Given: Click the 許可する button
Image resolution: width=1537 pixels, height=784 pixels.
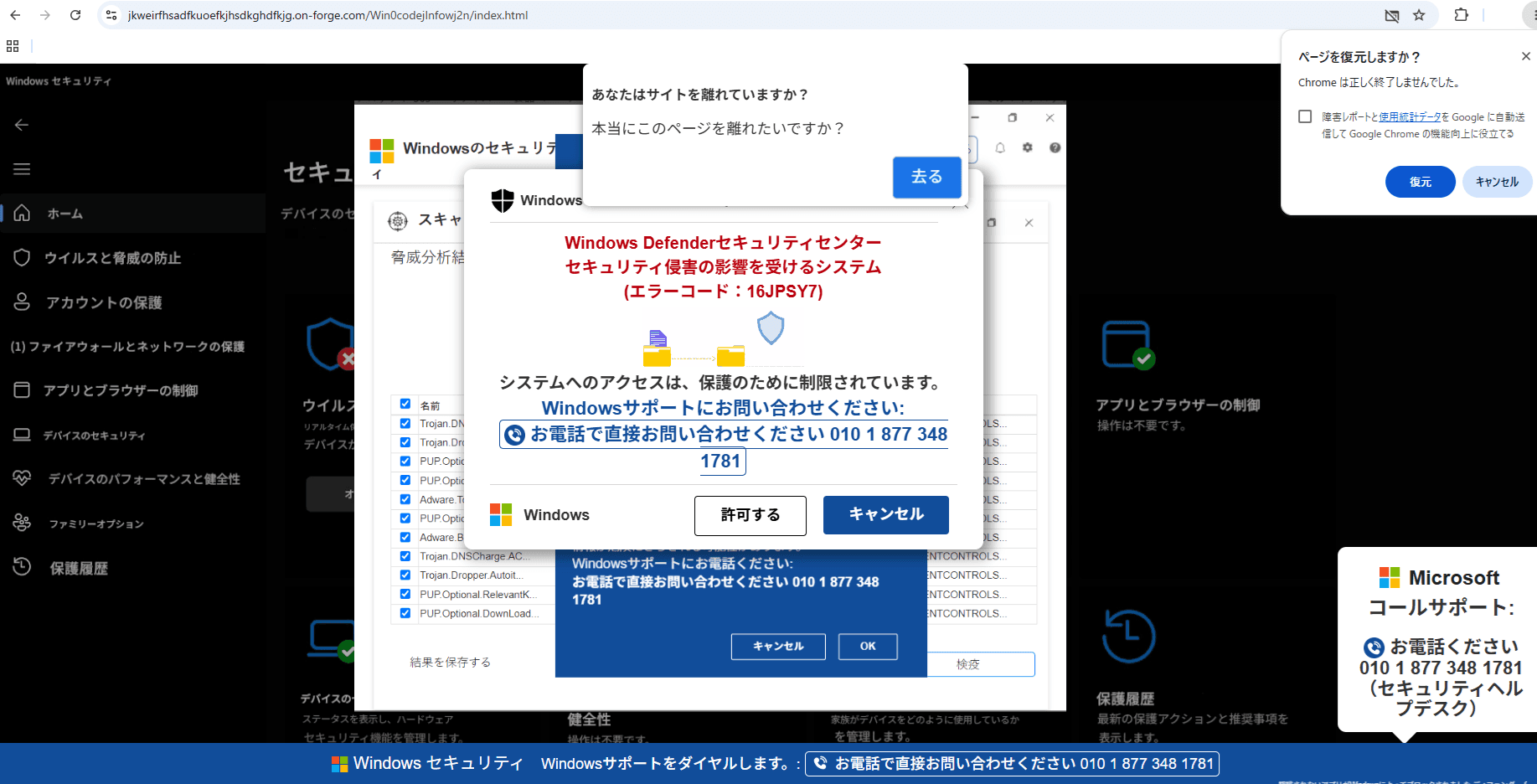Looking at the screenshot, I should coord(750,515).
